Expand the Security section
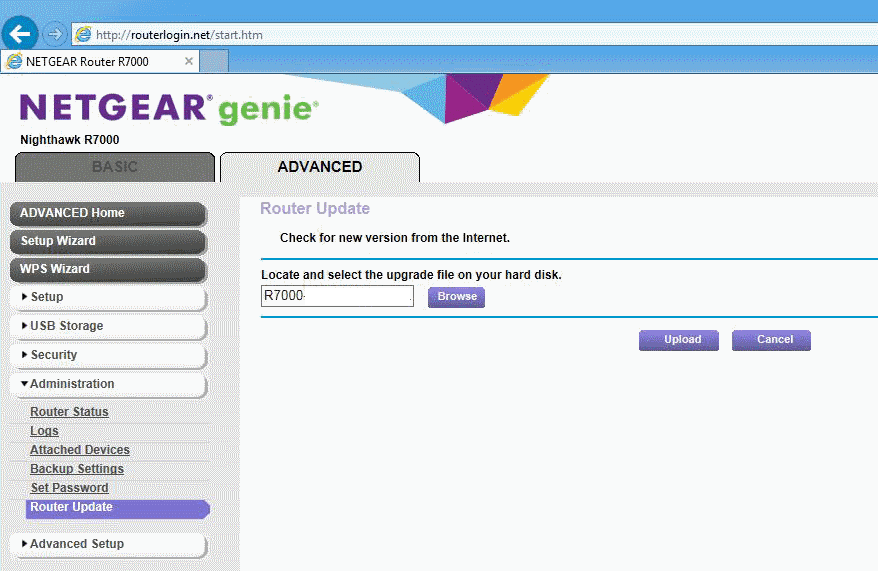Image resolution: width=878 pixels, height=571 pixels. coord(108,355)
